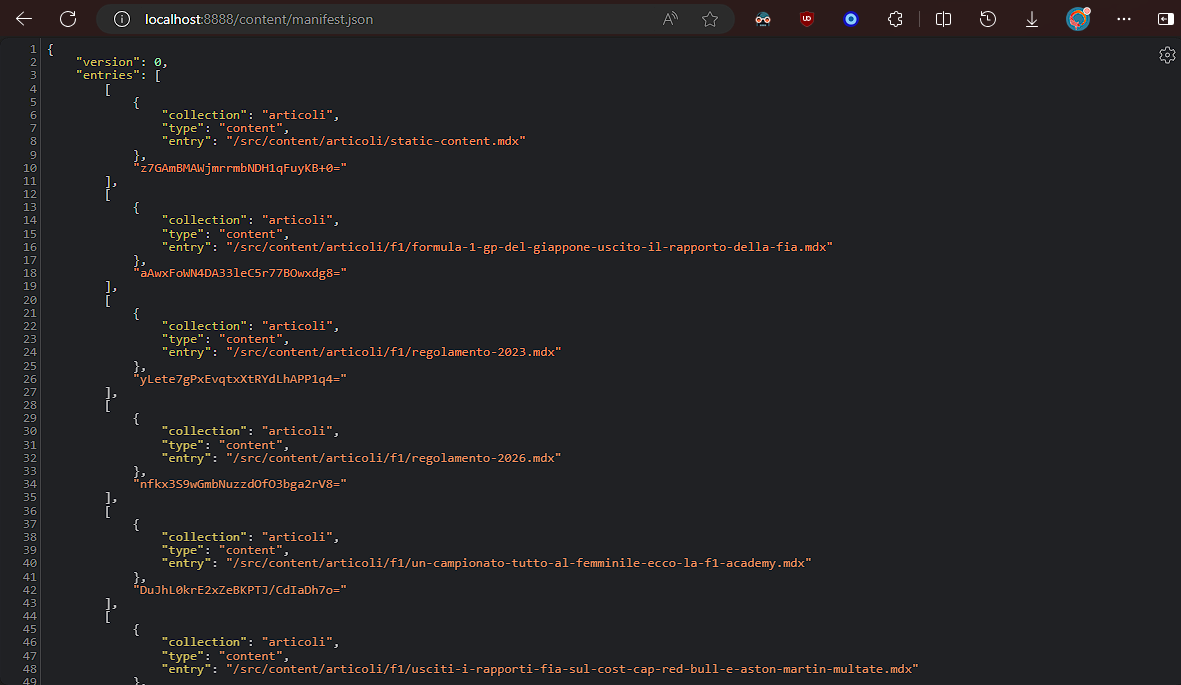Open split screen view
The width and height of the screenshot is (1181, 685).
[x=943, y=19]
